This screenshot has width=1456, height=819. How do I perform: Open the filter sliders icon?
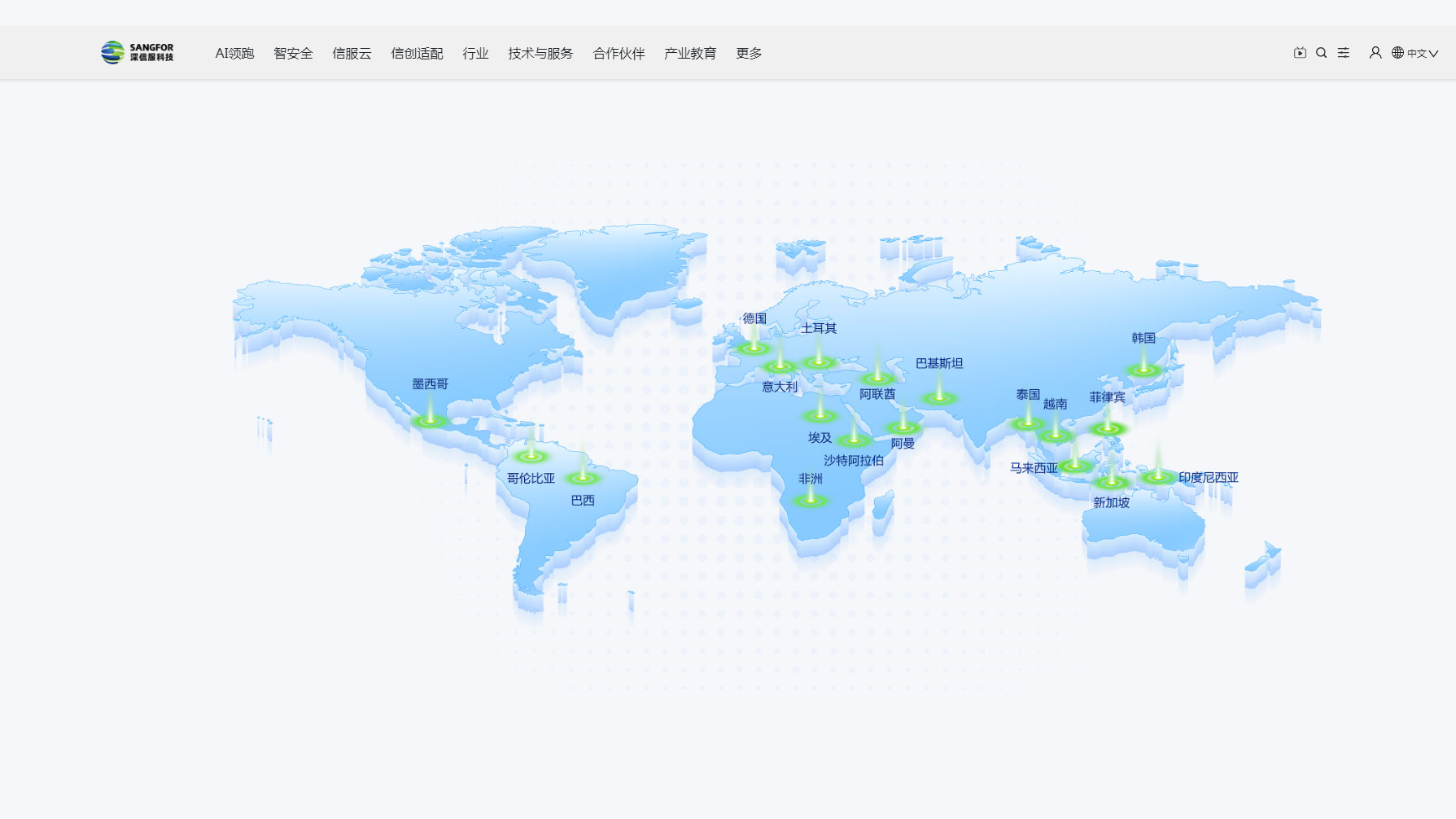click(1344, 53)
